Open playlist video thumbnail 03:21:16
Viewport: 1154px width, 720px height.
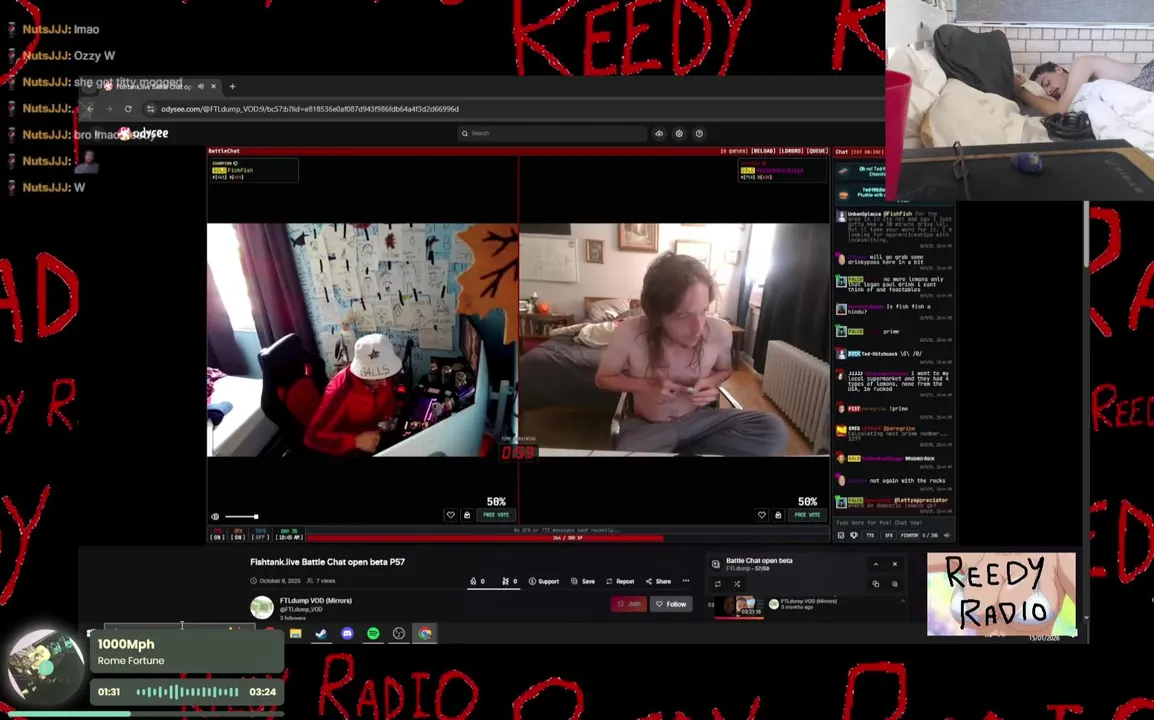pyautogui.click(x=740, y=607)
